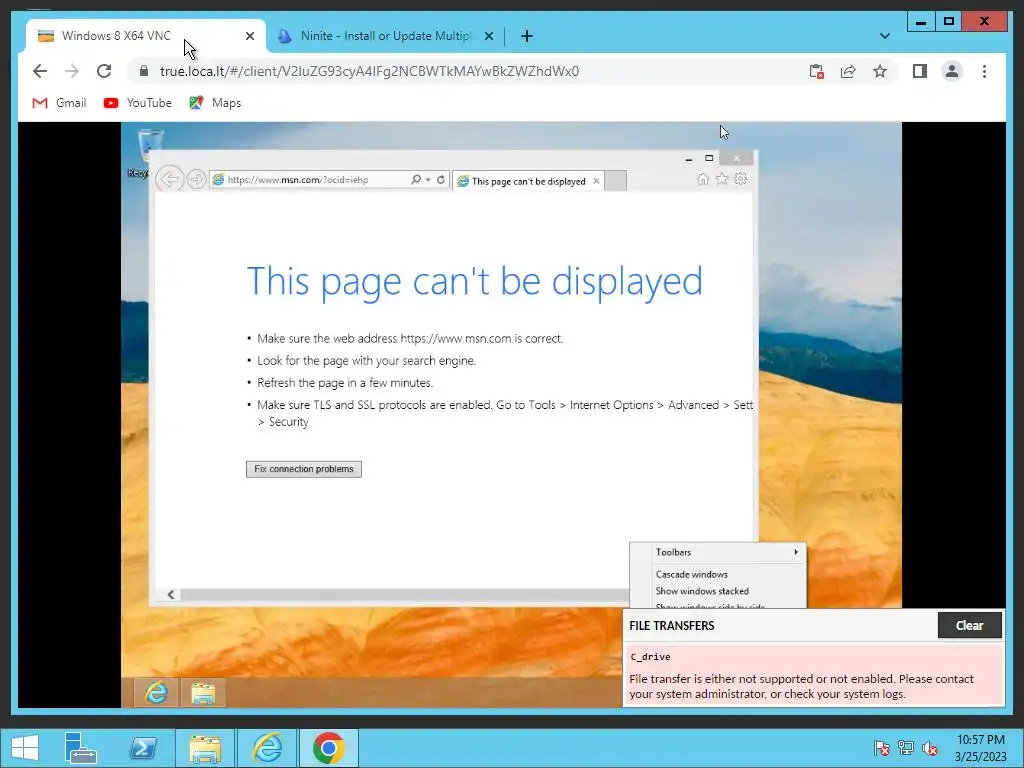Expand Toolbars submenu in context menu
This screenshot has width=1024, height=768.
(718, 552)
